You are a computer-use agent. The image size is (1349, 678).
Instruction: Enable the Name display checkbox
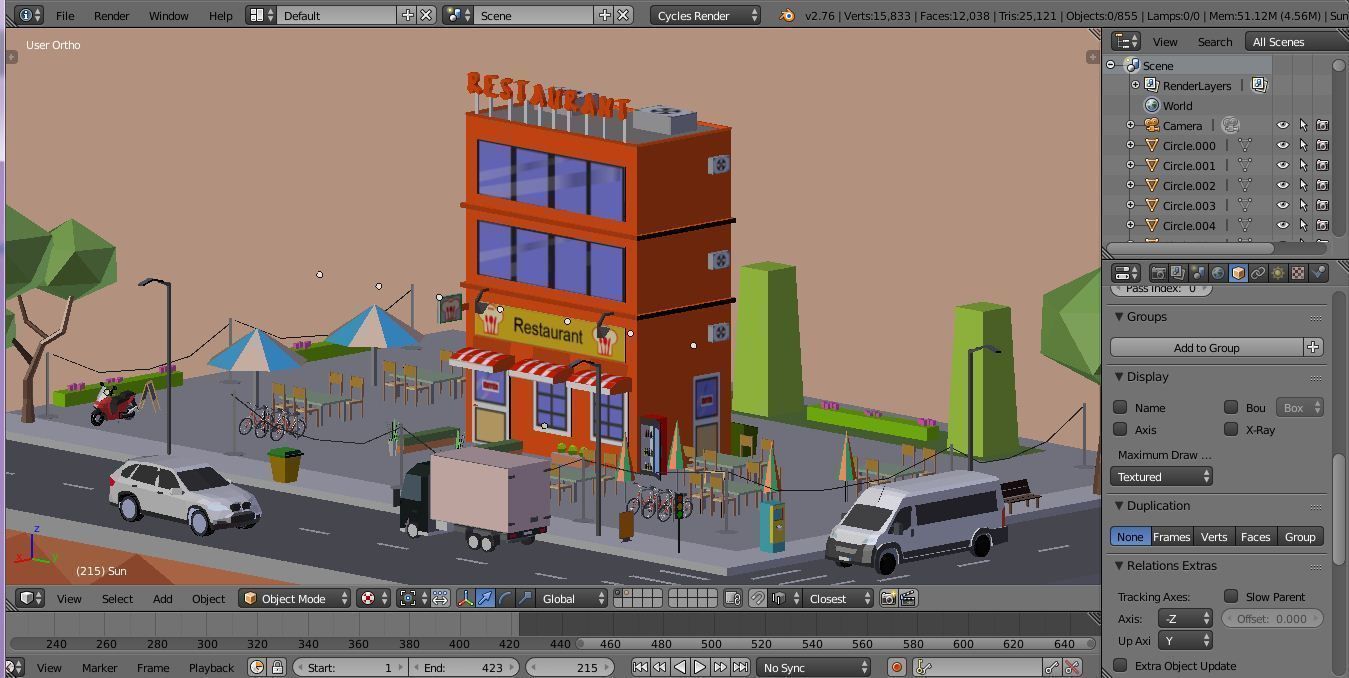click(1120, 407)
